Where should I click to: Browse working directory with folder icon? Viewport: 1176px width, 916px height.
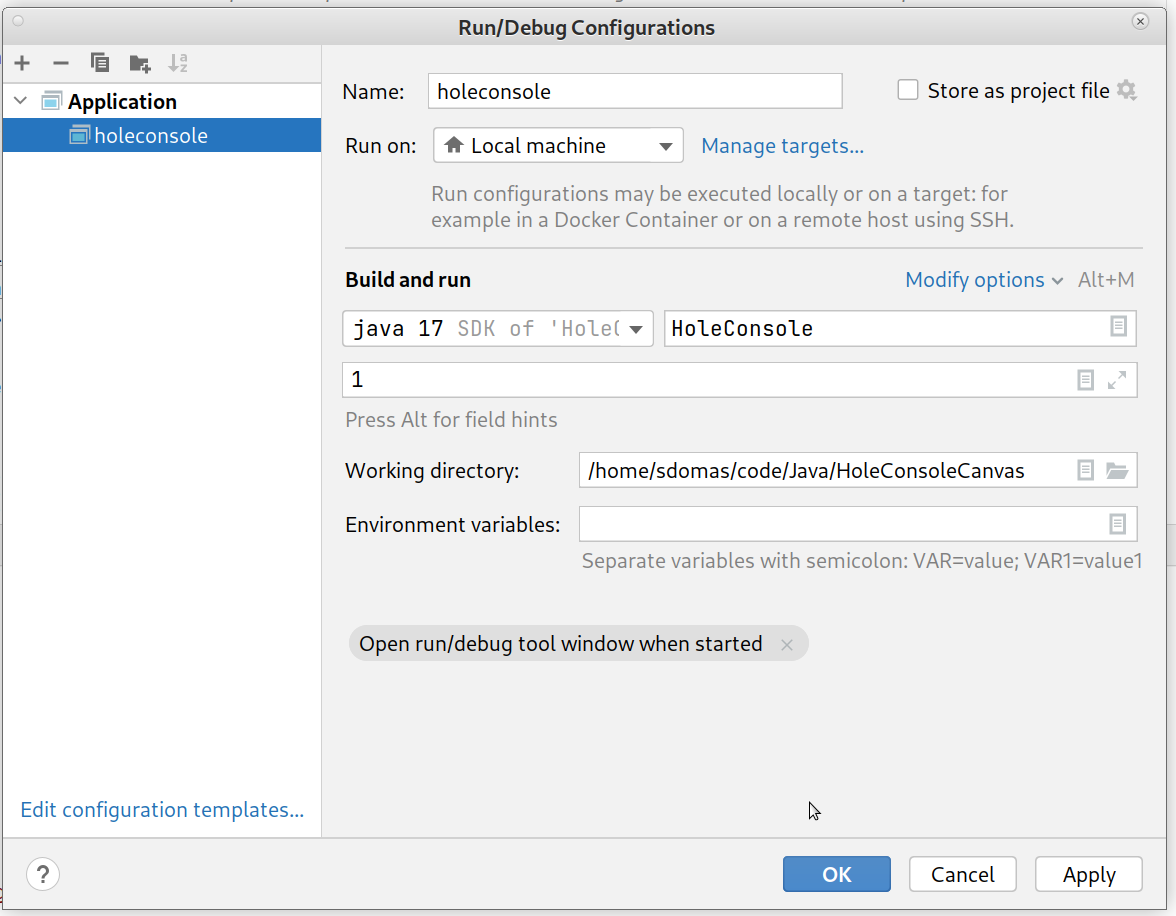pyautogui.click(x=1117, y=471)
